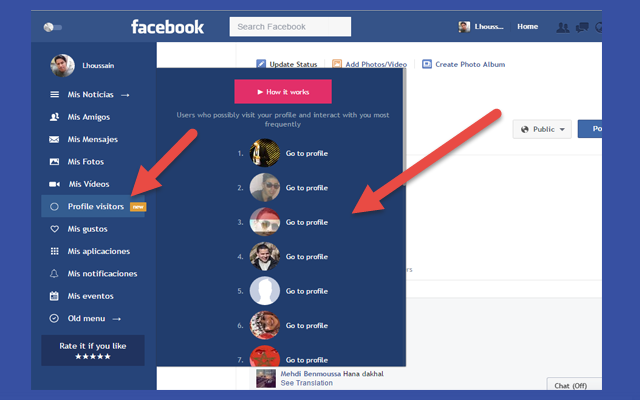Click Create Photo Album link
This screenshot has width=640, height=400.
click(x=470, y=64)
